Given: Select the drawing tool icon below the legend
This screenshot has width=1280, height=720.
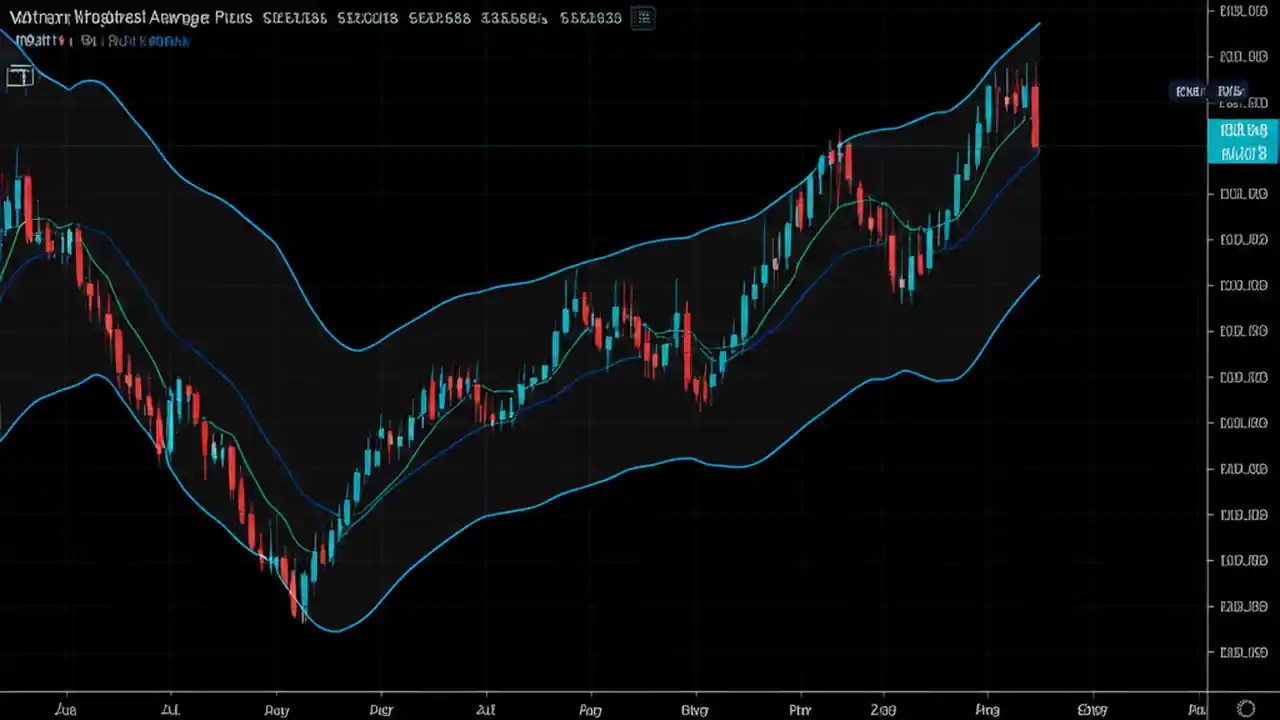Looking at the screenshot, I should [x=20, y=77].
